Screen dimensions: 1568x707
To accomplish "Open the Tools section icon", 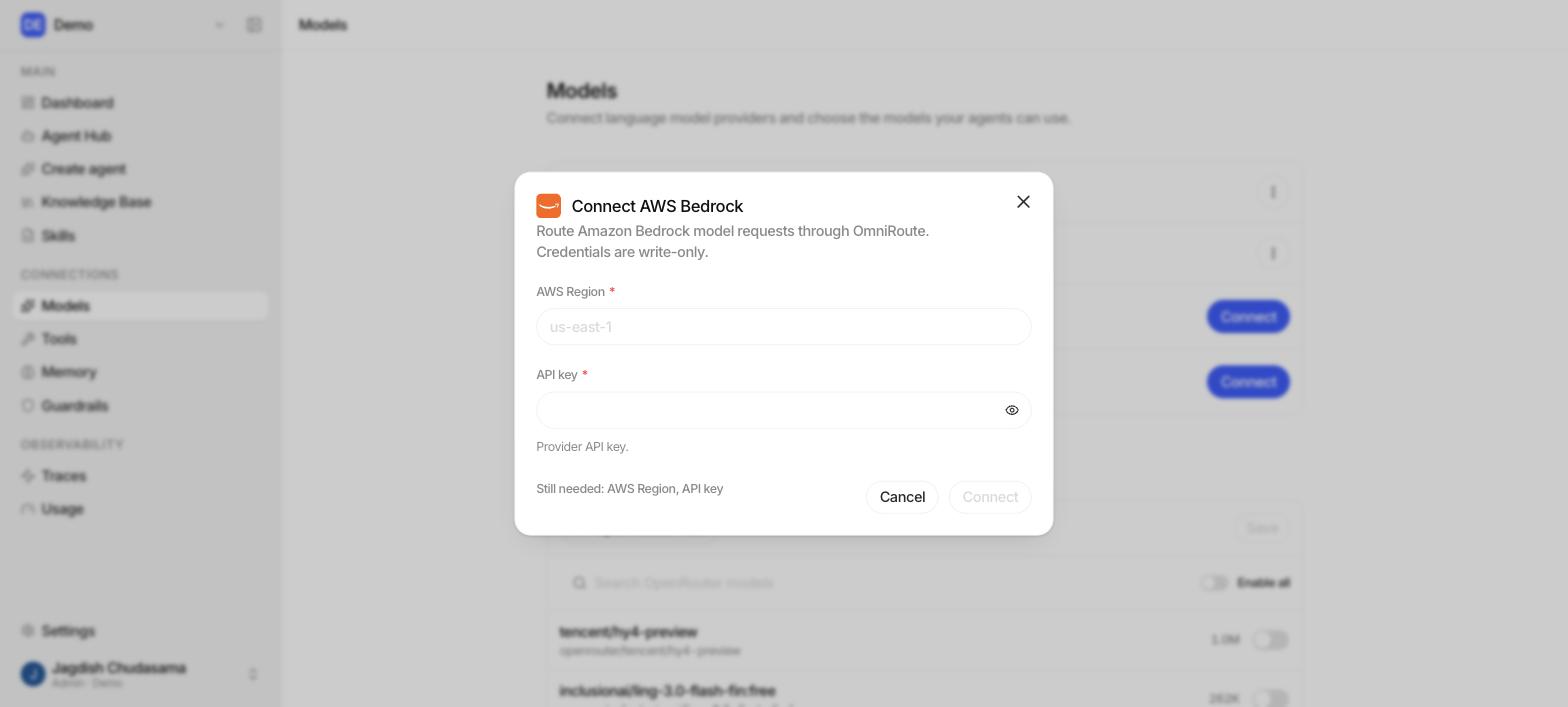I will [x=28, y=339].
